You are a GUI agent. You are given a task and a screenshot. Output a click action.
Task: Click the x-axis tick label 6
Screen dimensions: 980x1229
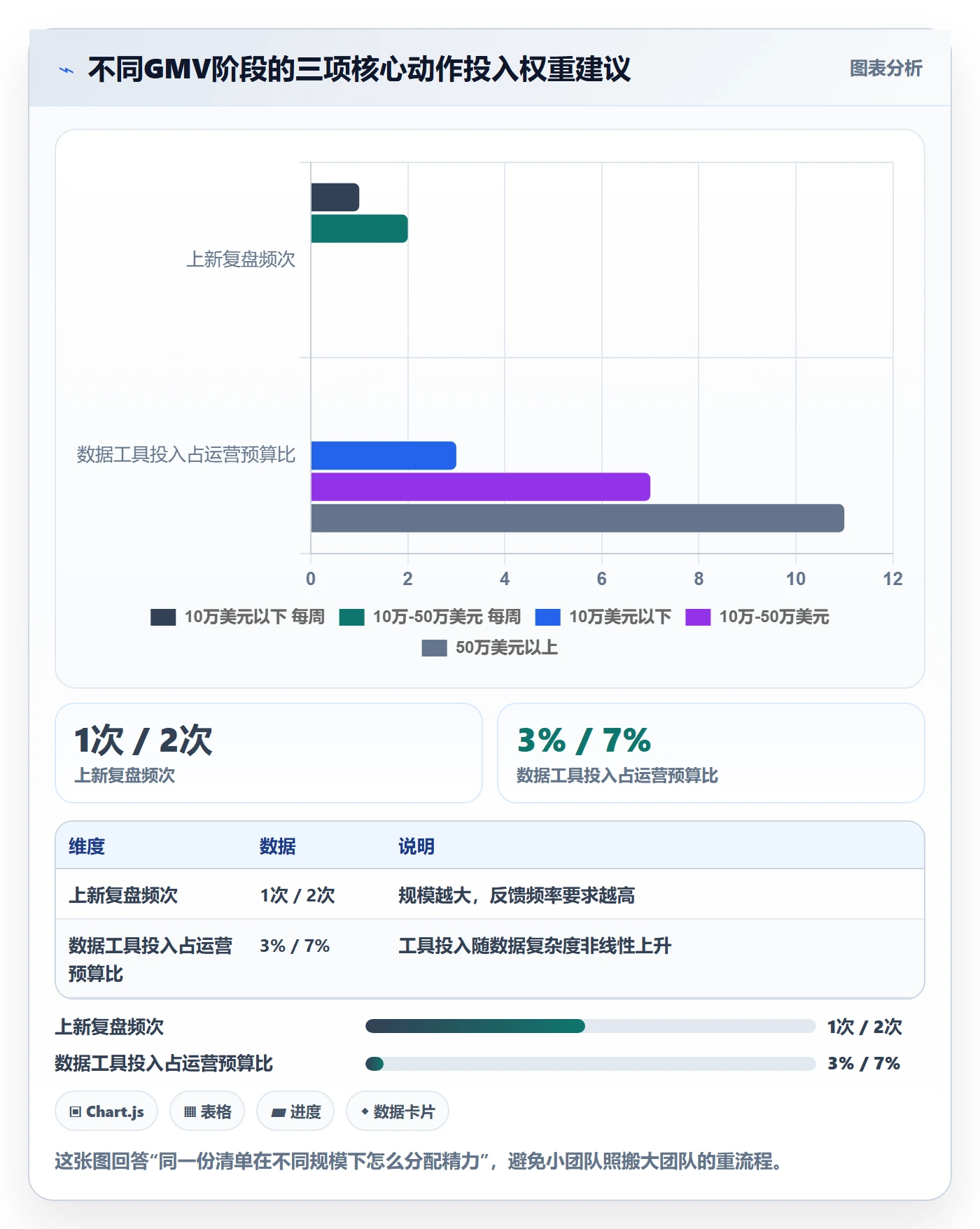pos(601,579)
